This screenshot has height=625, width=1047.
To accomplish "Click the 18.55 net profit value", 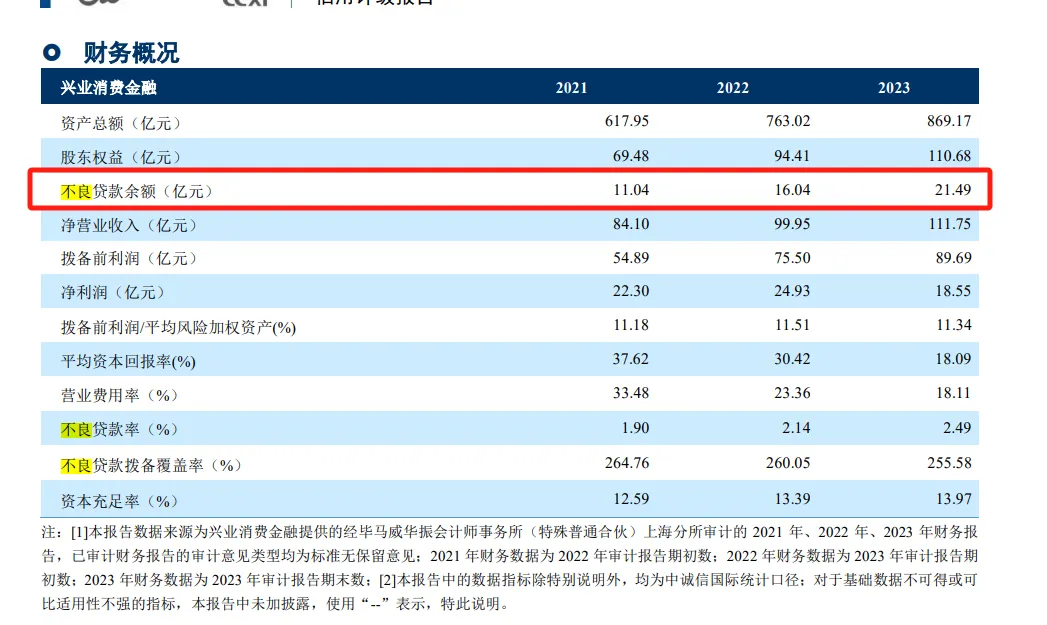I will 953,291.
